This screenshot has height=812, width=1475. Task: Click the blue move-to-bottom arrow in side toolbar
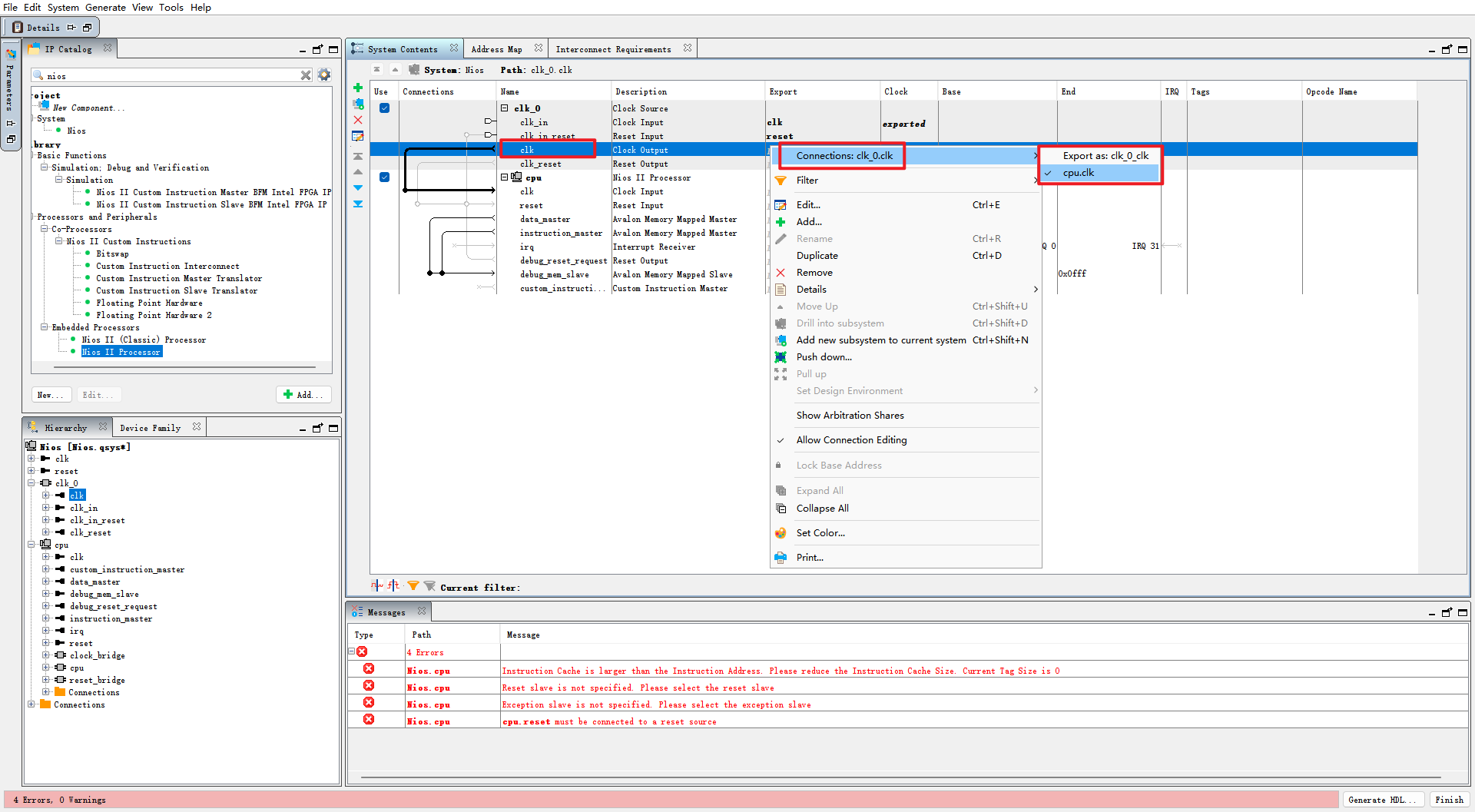tap(358, 204)
